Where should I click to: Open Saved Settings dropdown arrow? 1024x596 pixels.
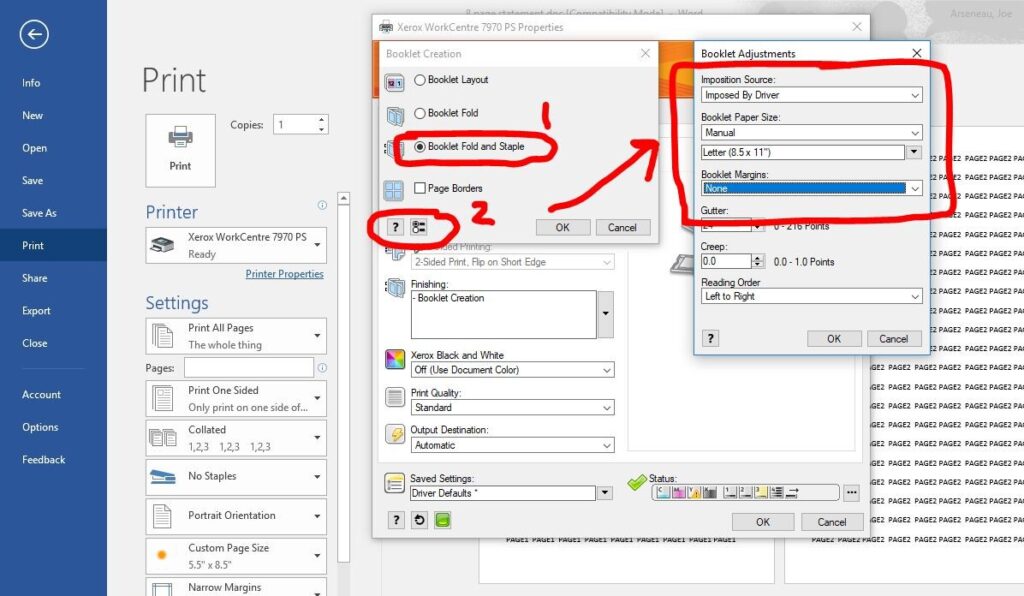(605, 493)
